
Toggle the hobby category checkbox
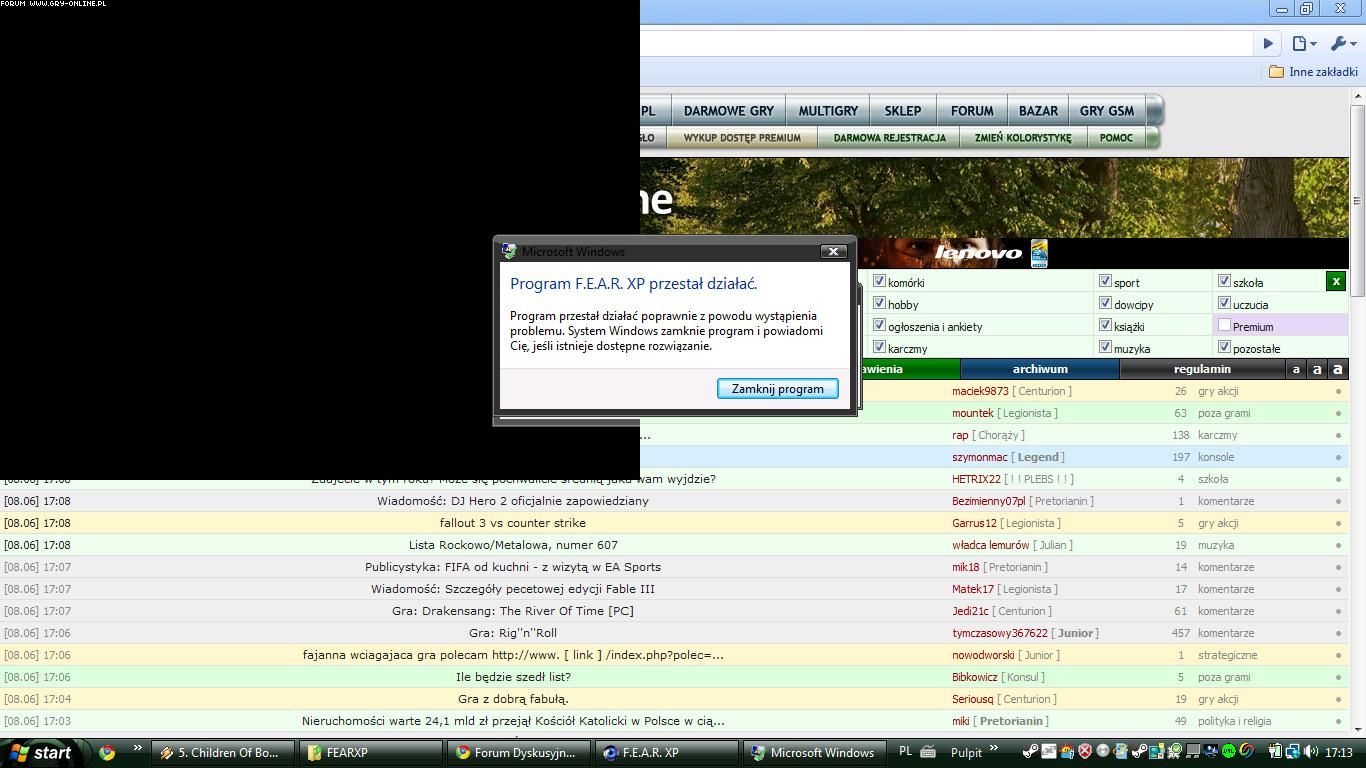click(879, 303)
